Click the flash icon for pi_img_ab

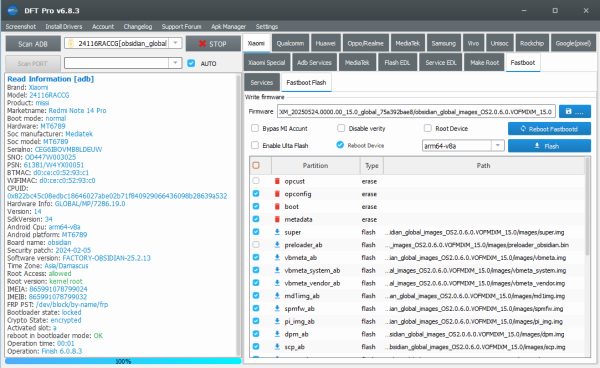pos(277,321)
